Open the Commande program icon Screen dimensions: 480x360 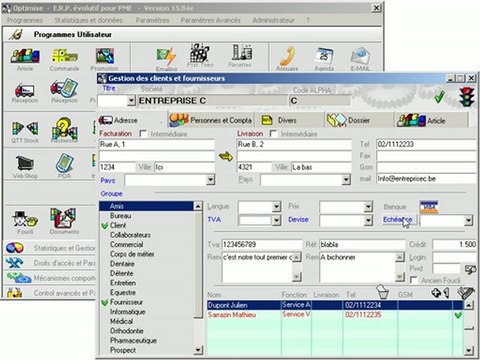pyautogui.click(x=64, y=57)
